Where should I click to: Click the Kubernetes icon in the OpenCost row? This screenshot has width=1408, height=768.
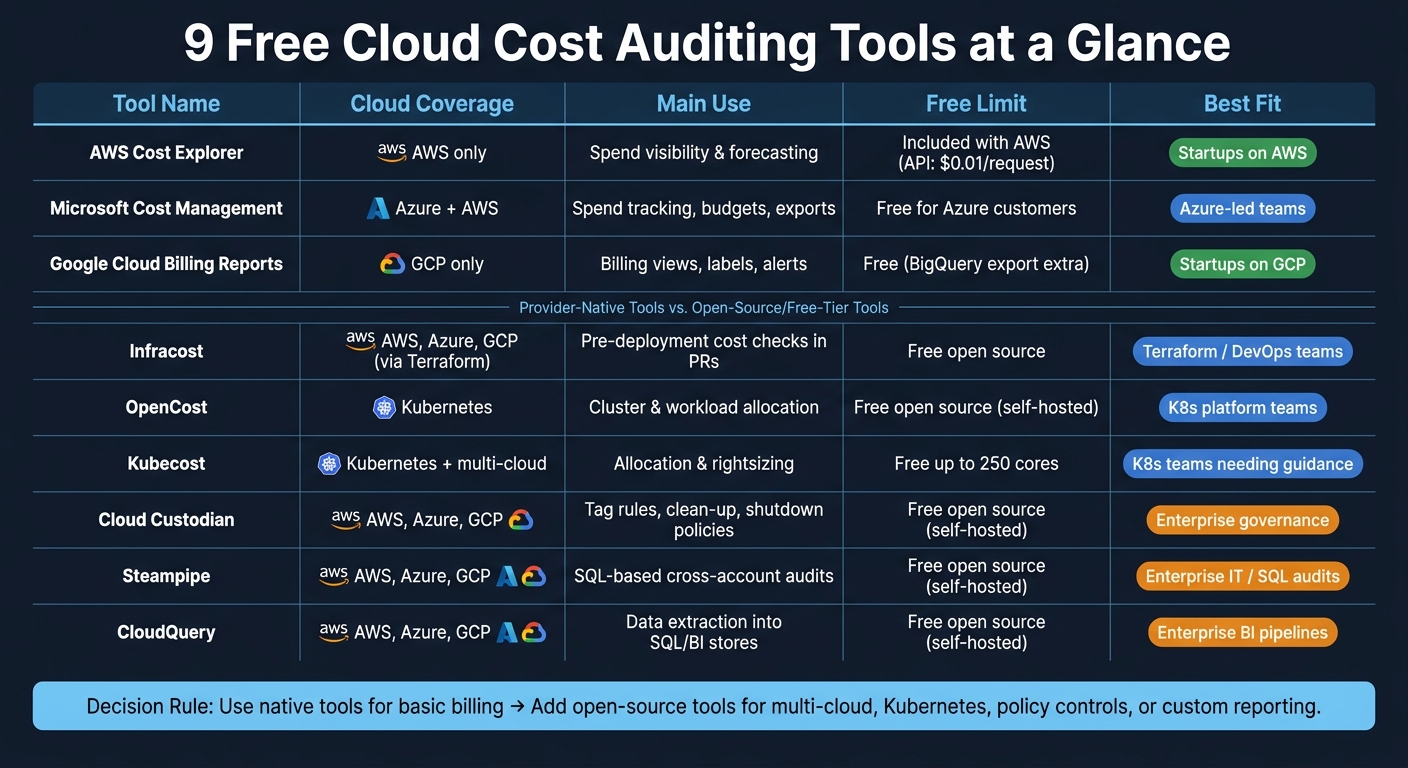(x=384, y=407)
